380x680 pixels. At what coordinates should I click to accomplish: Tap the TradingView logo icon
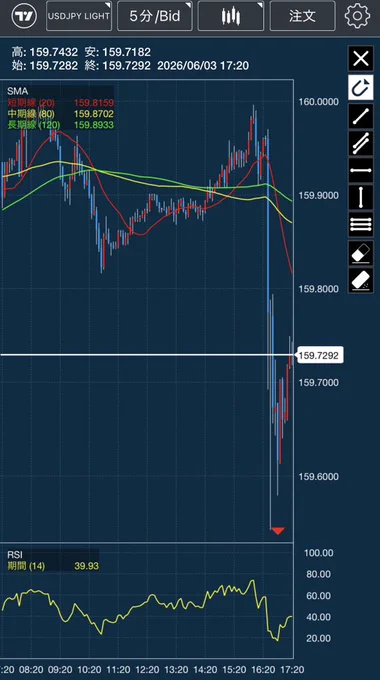click(x=23, y=16)
